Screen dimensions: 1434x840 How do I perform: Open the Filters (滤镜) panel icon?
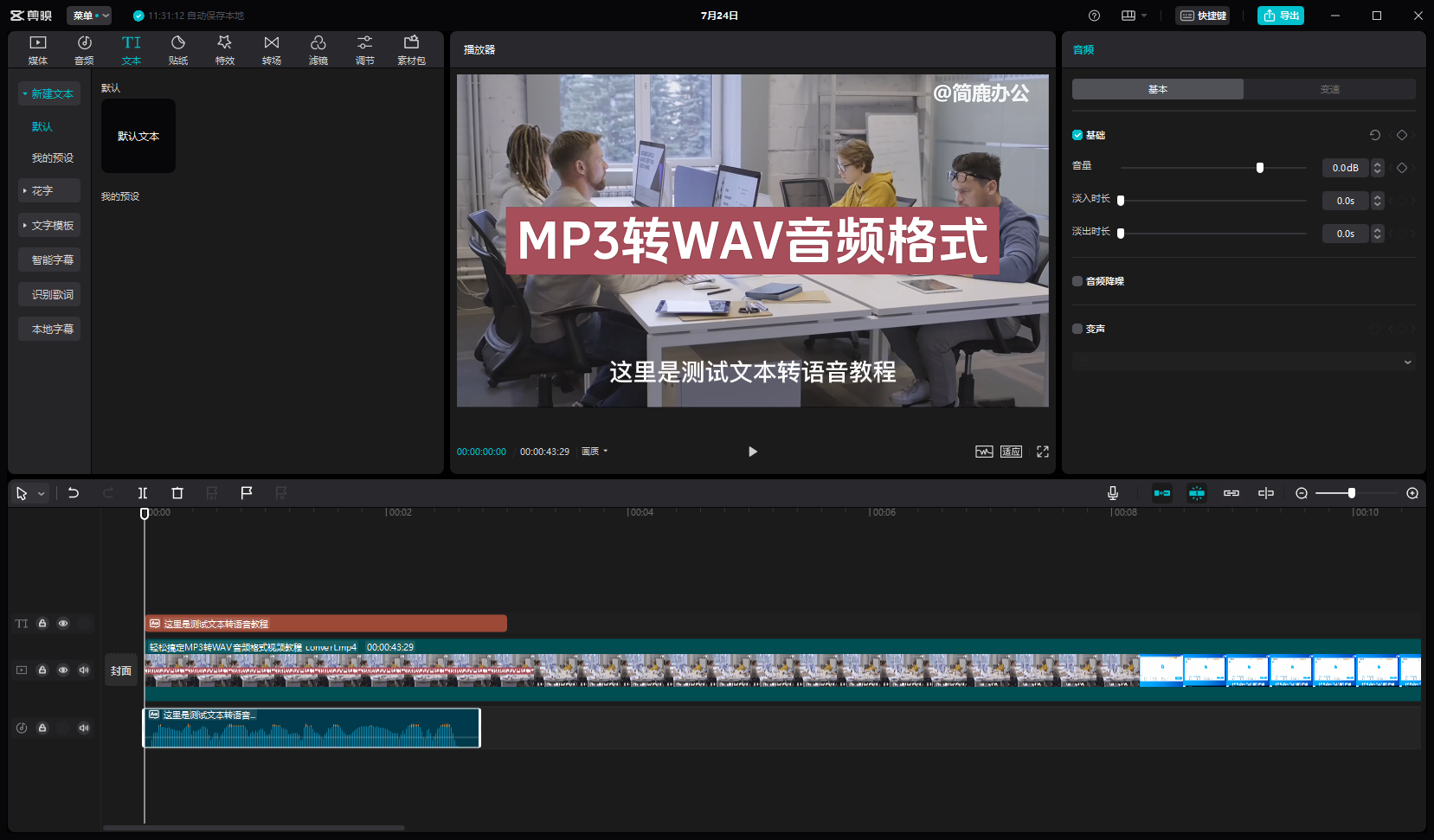point(318,49)
